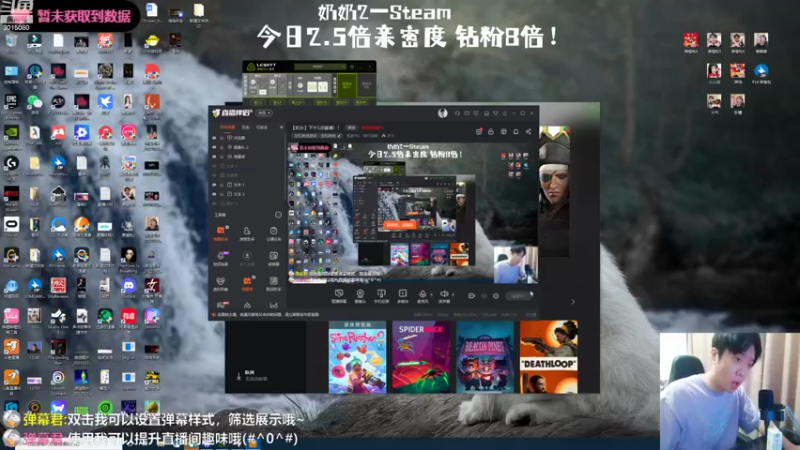Open the user avatar in the streaming app title bar

pyautogui.click(x=443, y=113)
